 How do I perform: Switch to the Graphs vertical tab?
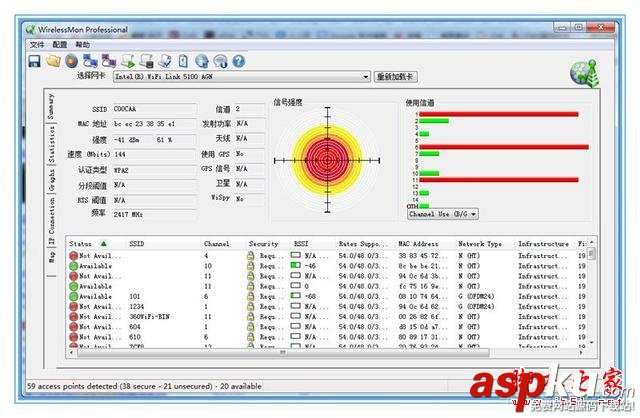point(51,180)
